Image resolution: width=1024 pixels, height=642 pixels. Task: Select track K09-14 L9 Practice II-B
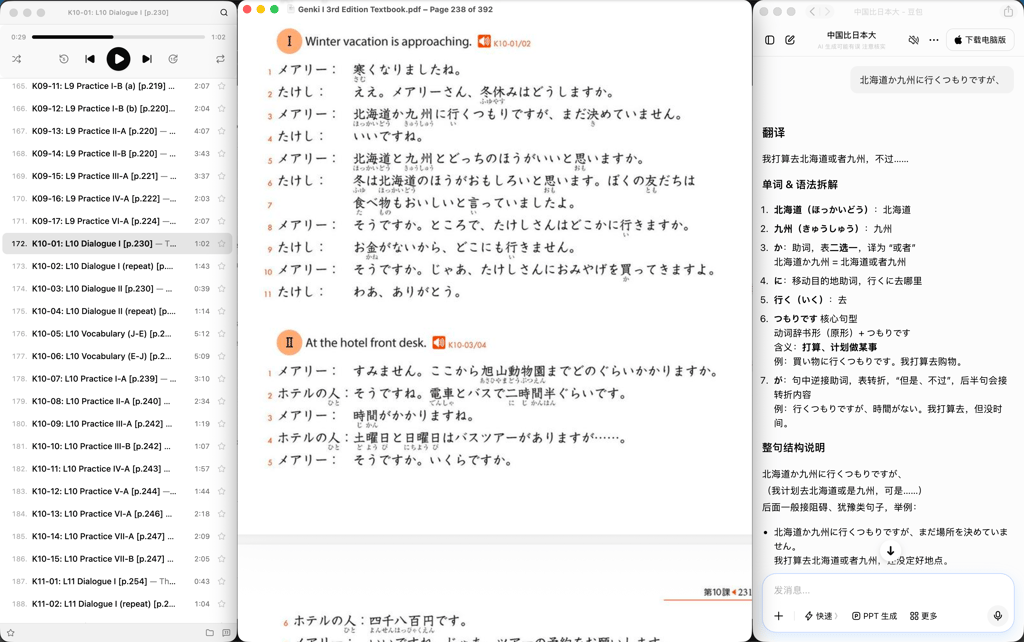coord(118,153)
